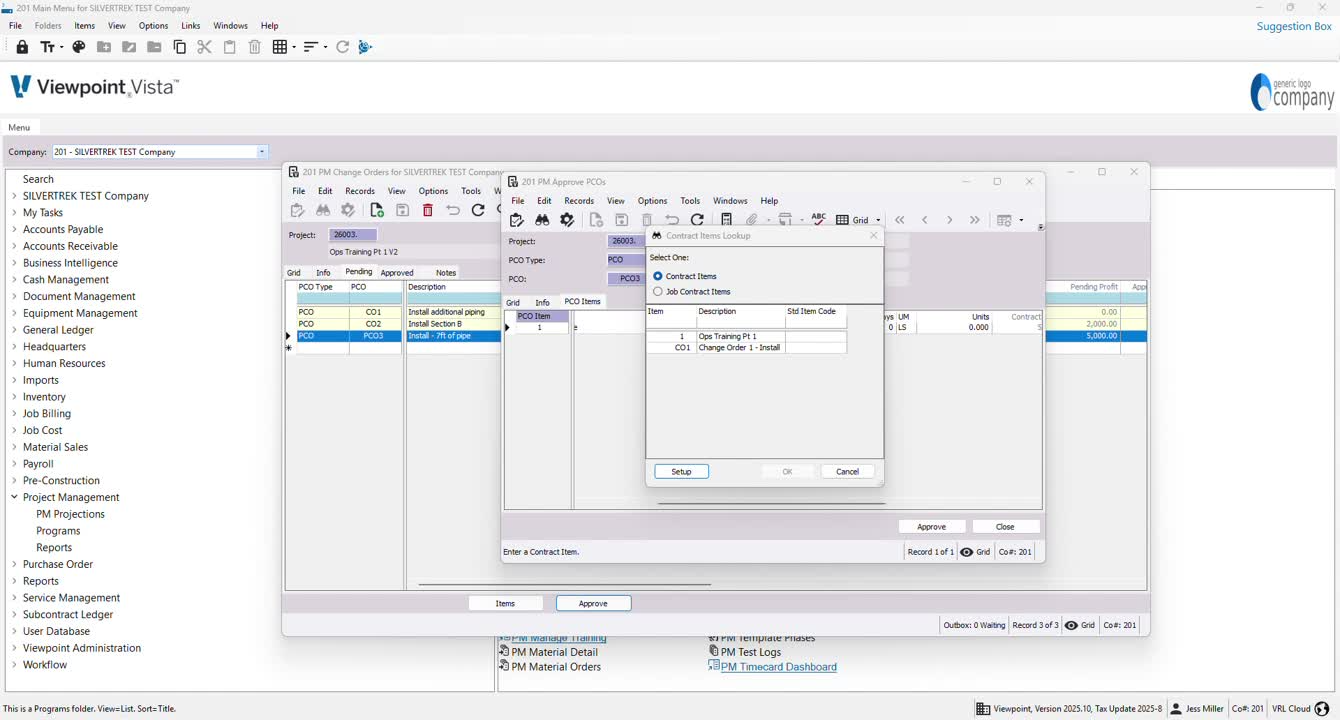The width and height of the screenshot is (1340, 720).
Task: Expand Payroll tree node
Action: (x=14, y=464)
